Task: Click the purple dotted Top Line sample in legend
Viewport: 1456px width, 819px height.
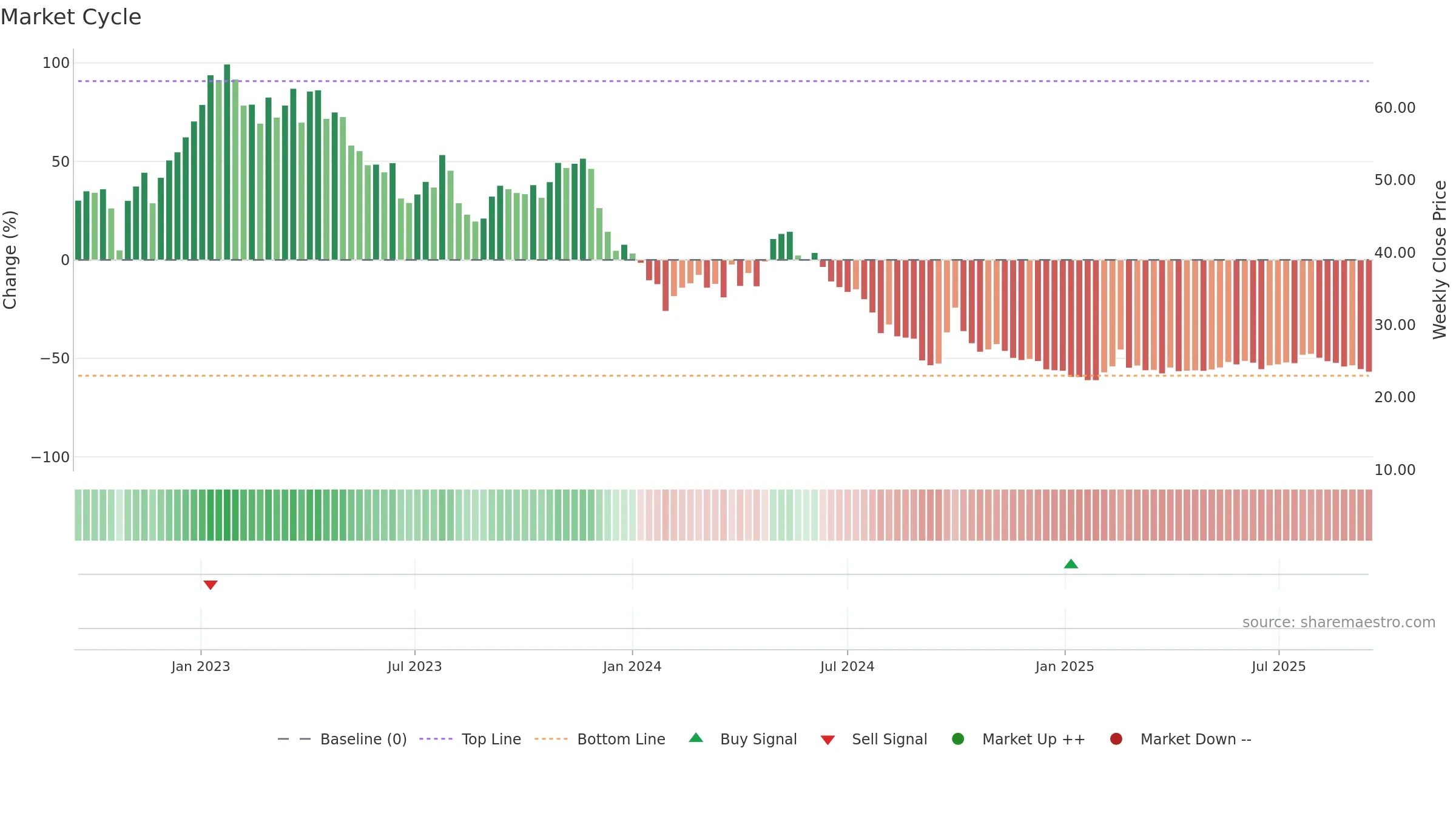Action: (x=436, y=739)
